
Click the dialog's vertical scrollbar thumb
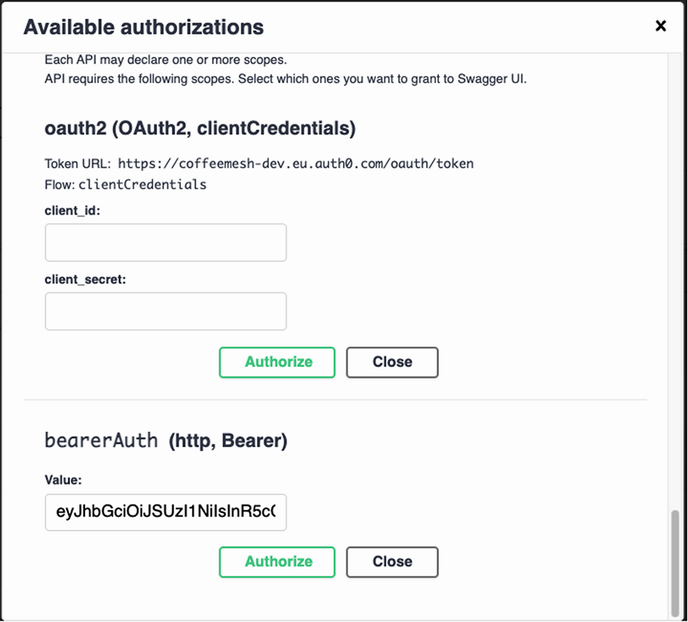(675, 560)
